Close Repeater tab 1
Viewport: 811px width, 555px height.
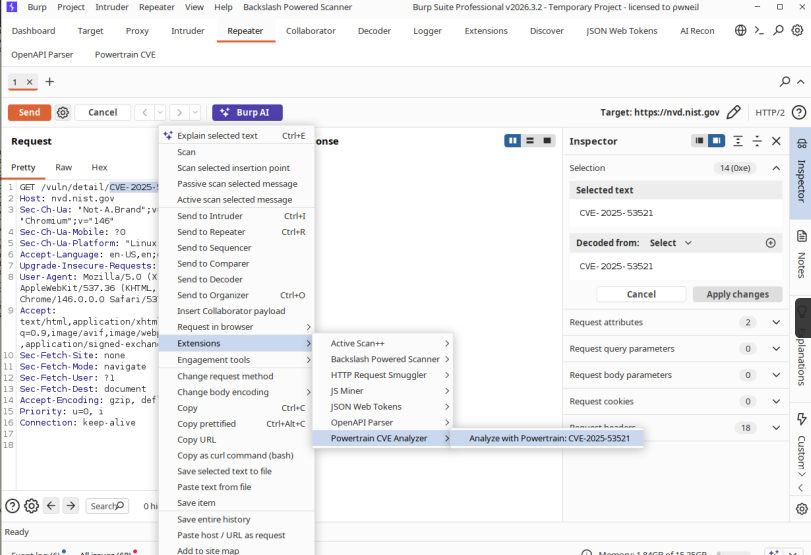(x=29, y=82)
